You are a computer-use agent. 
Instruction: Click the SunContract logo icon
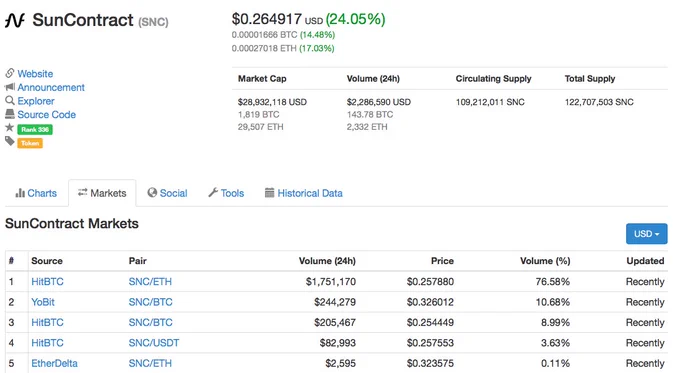pyautogui.click(x=15, y=20)
